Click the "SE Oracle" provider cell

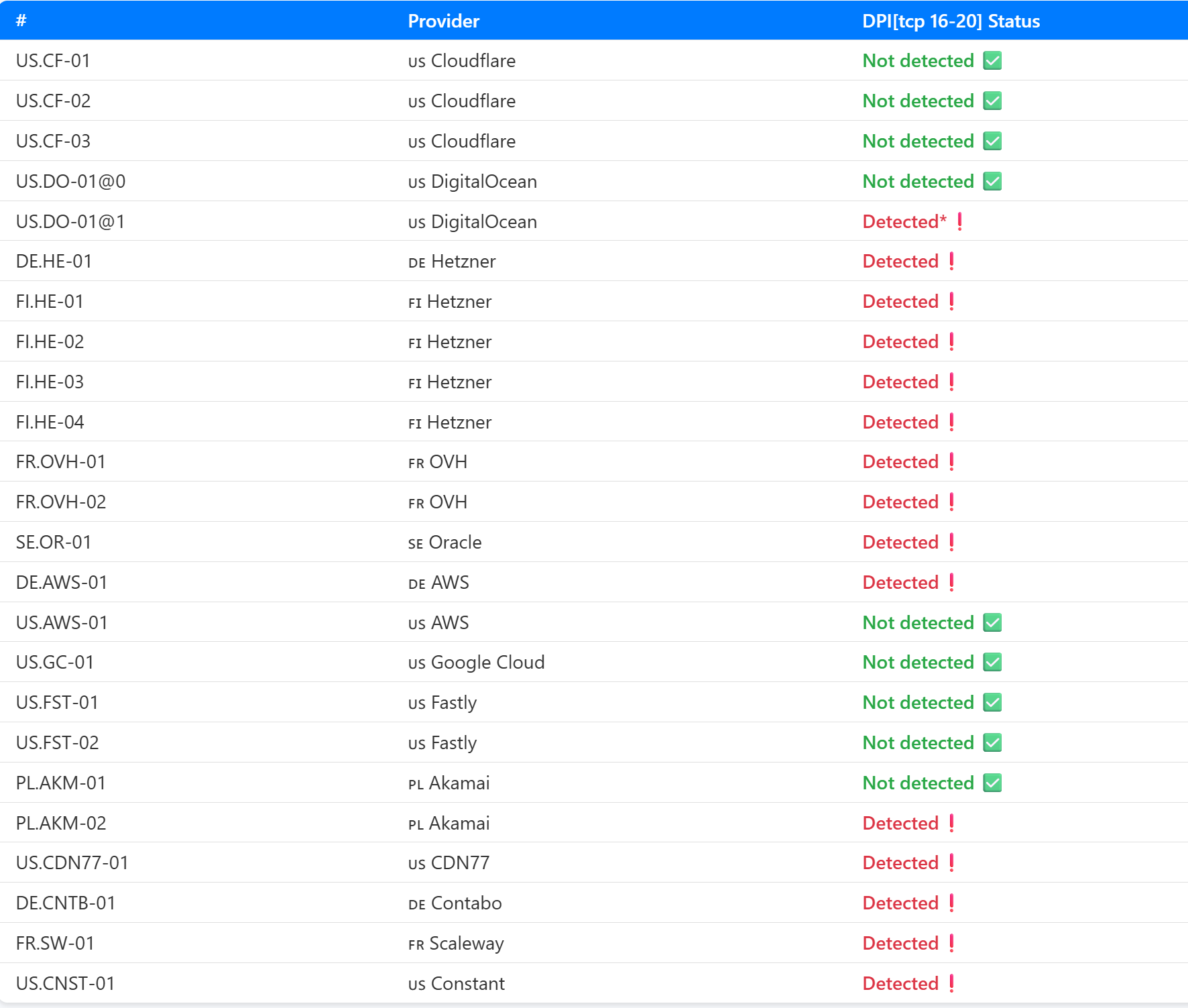[x=445, y=542]
